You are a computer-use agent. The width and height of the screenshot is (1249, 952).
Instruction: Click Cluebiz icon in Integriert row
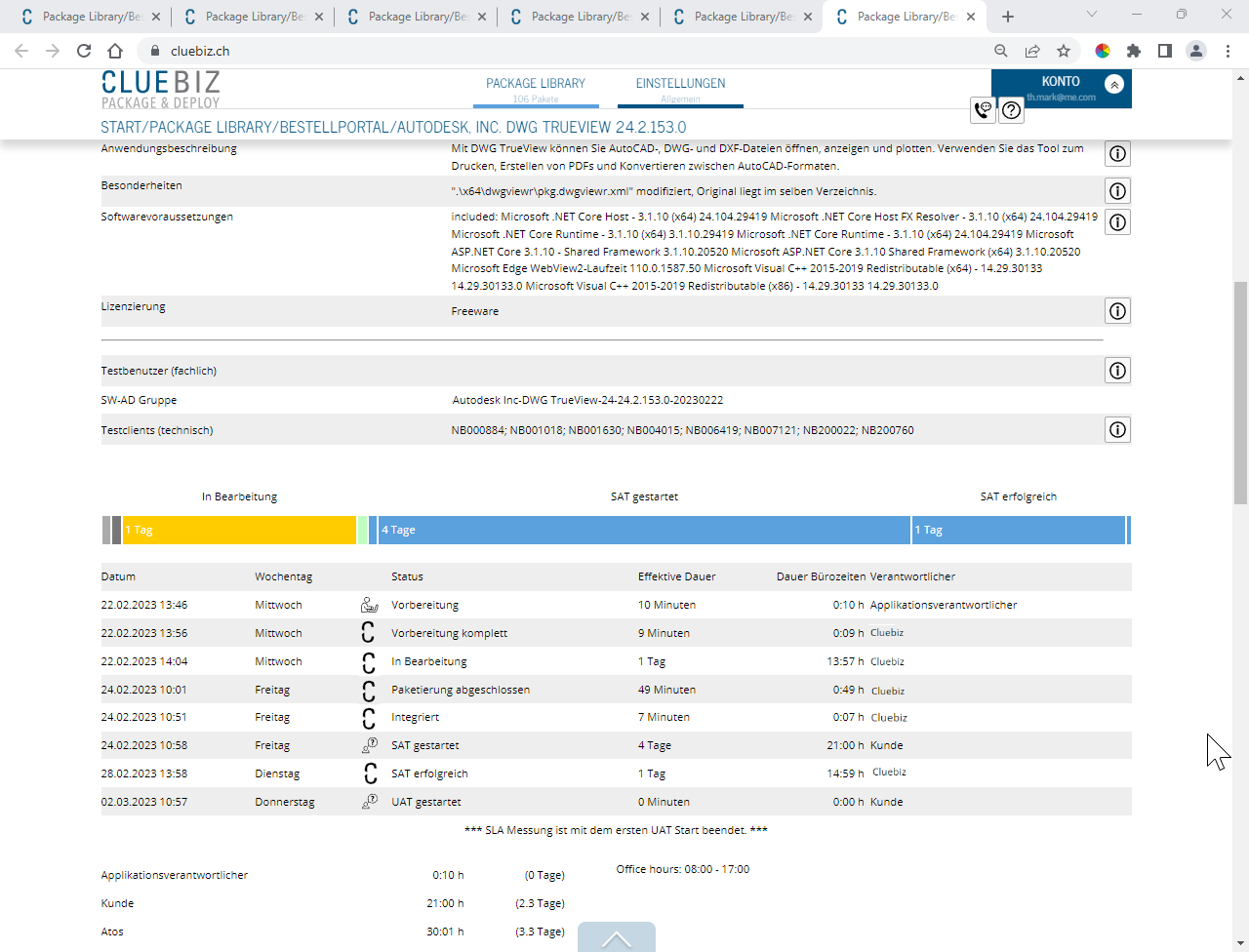pyautogui.click(x=368, y=718)
